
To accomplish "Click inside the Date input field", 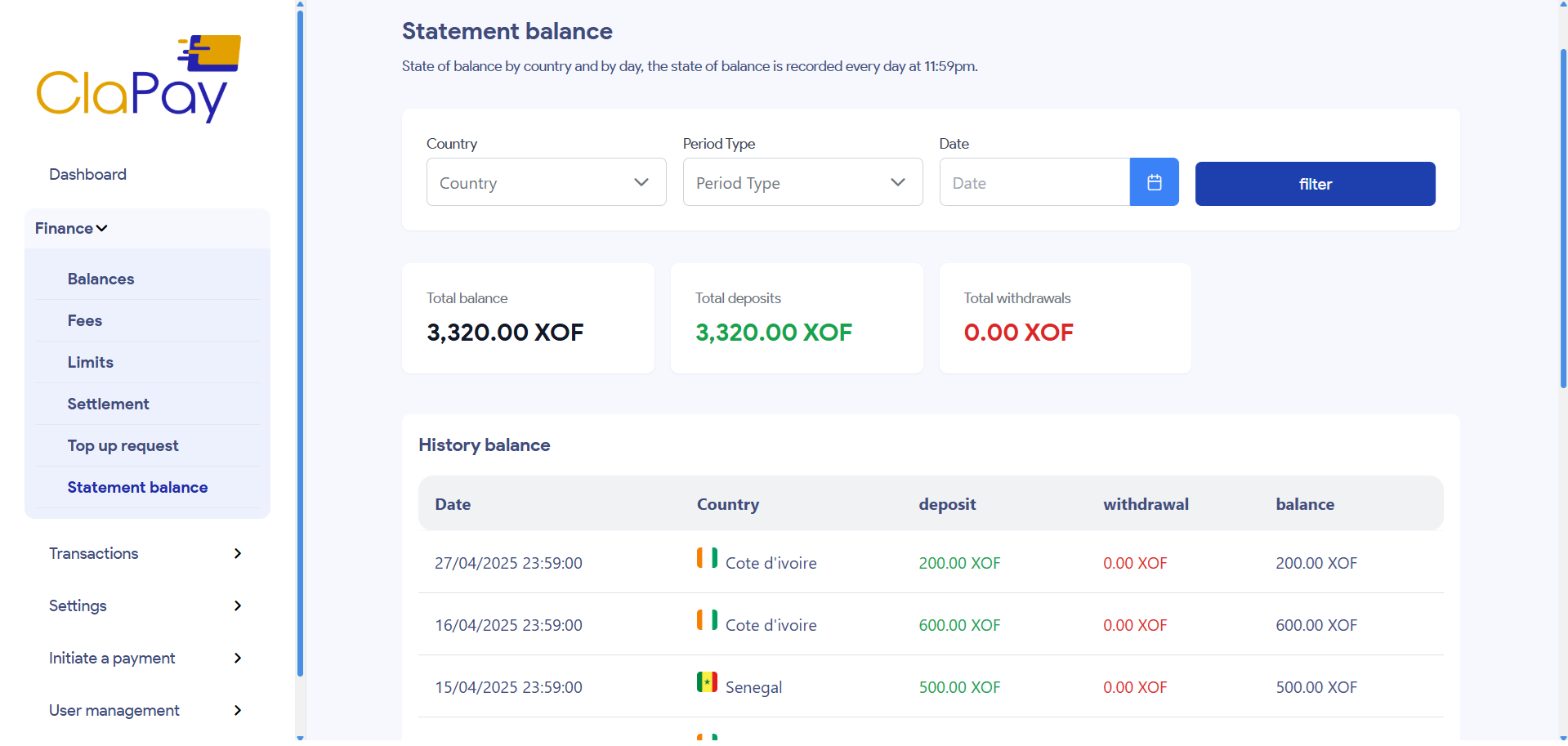I will click(x=1034, y=181).
